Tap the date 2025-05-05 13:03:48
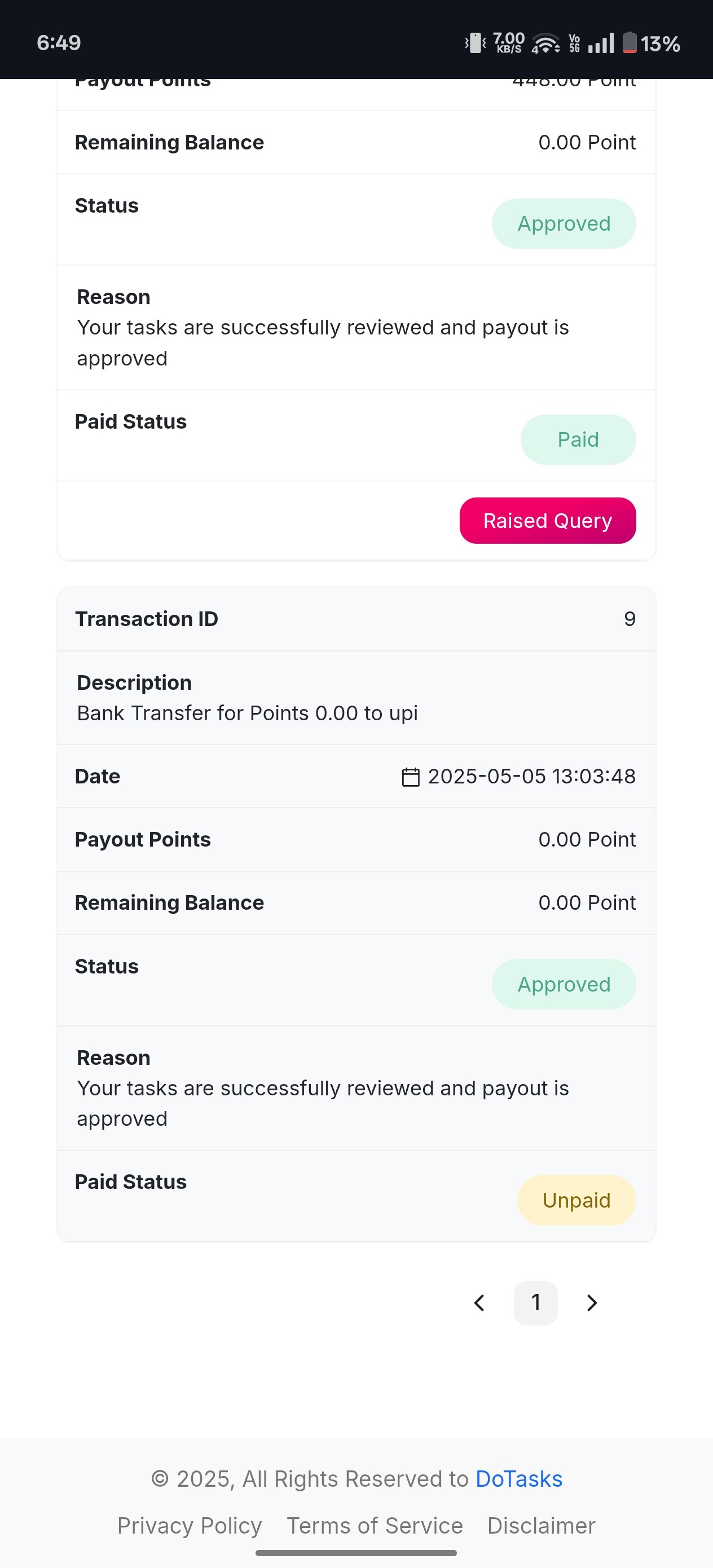 coord(531,776)
